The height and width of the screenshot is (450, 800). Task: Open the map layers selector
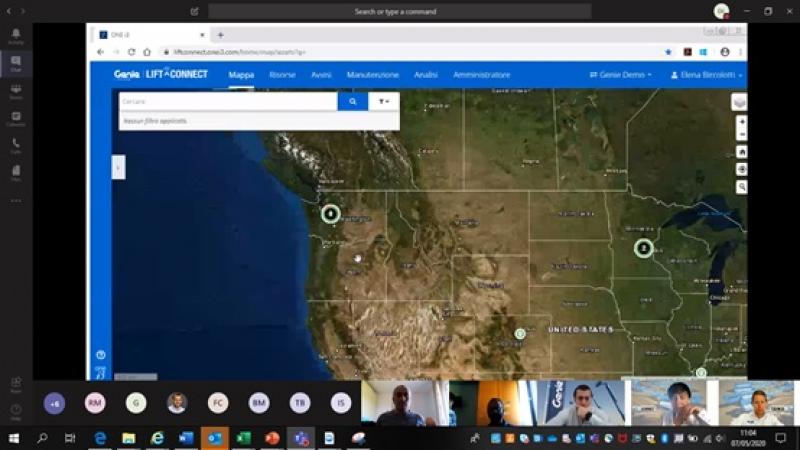click(739, 102)
